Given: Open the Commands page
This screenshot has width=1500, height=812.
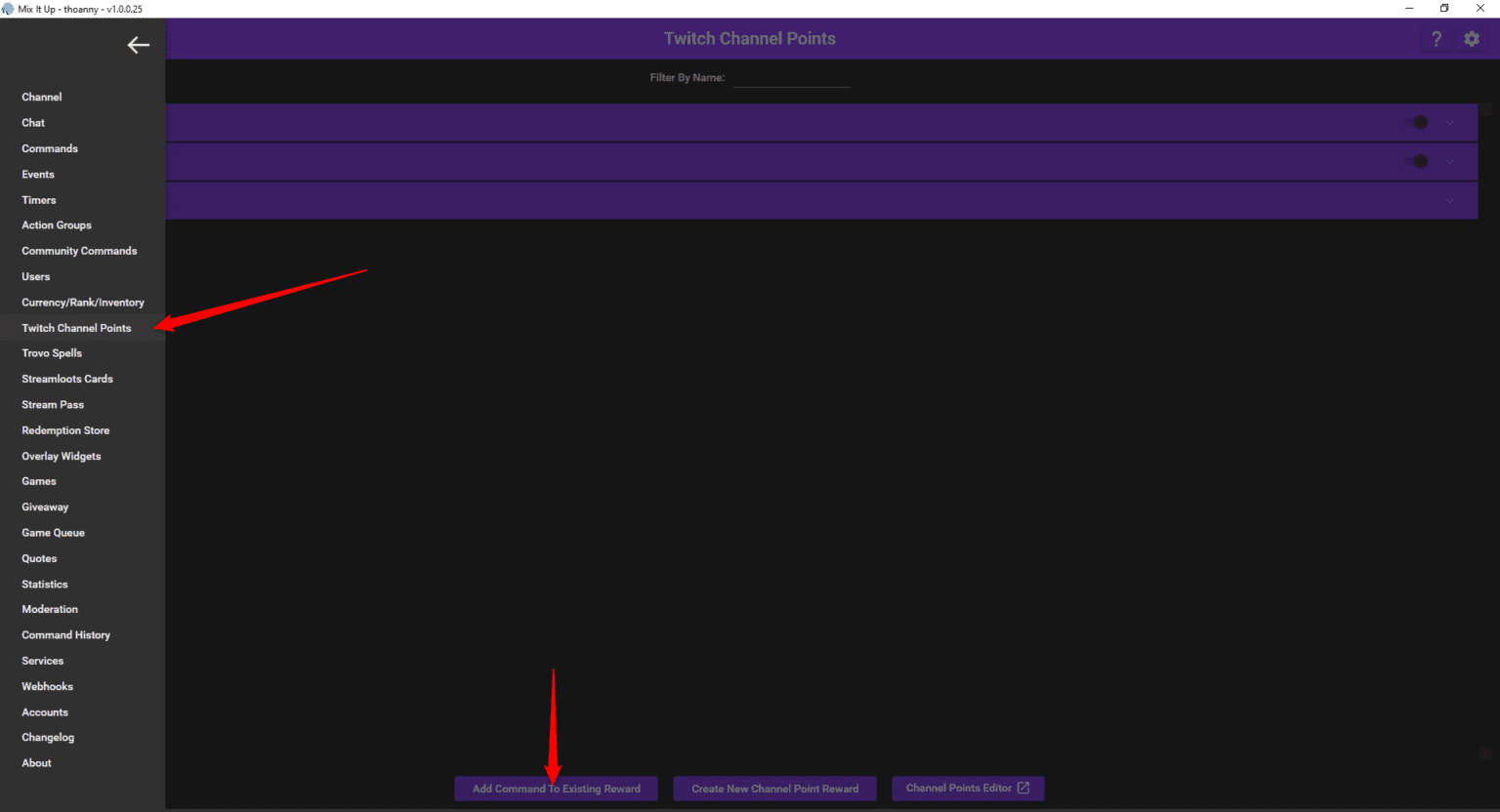Looking at the screenshot, I should (50, 148).
